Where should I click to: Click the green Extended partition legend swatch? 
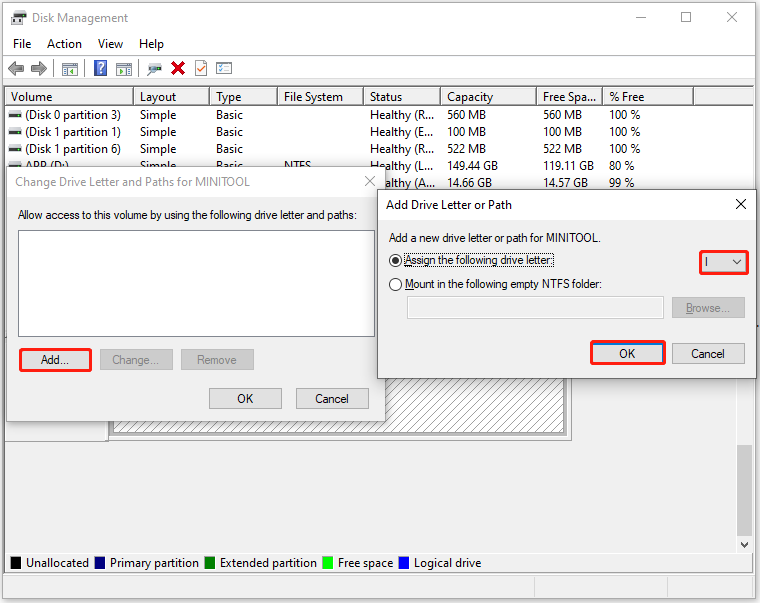[209, 563]
